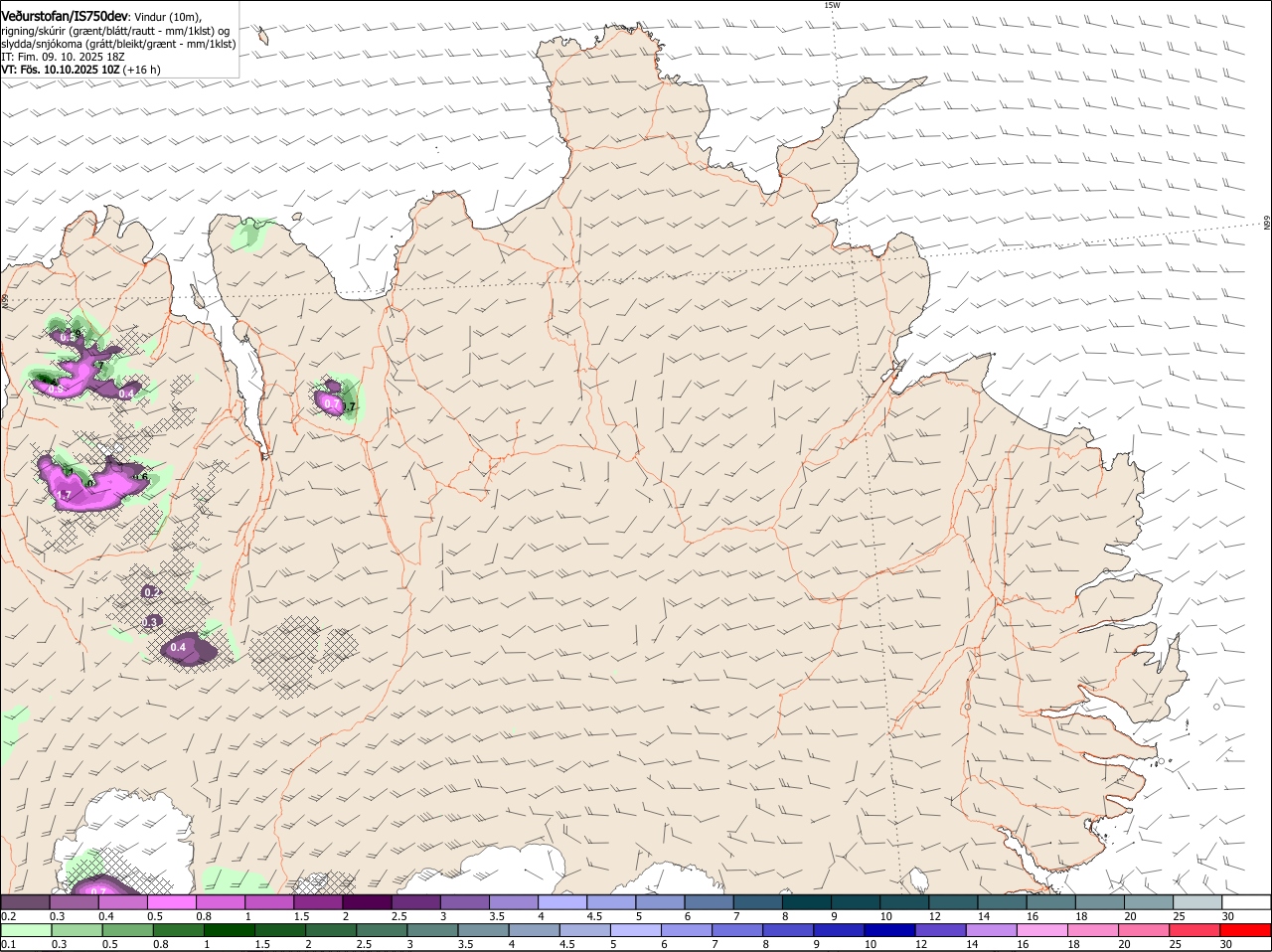Viewport: 1272px width, 952px height.
Task: Select the darkest green 1 swatch in the lower legend
Action: point(230,930)
